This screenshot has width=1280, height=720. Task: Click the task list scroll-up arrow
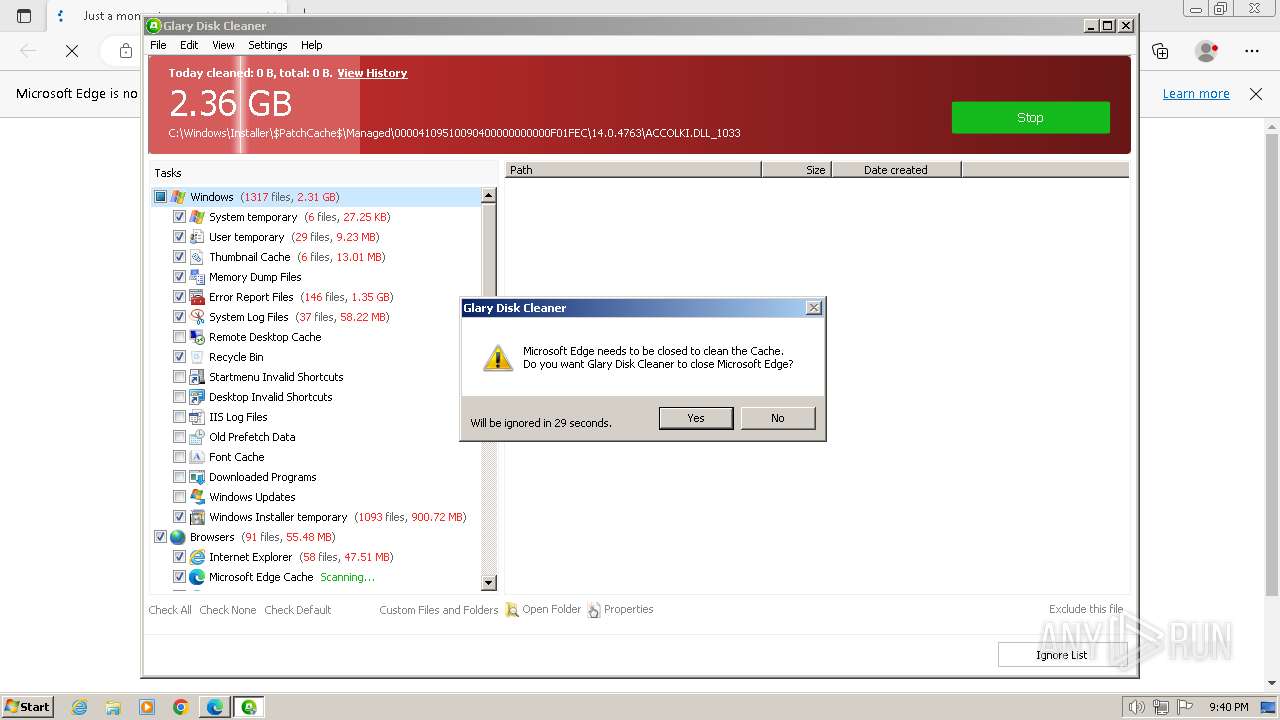pos(489,196)
